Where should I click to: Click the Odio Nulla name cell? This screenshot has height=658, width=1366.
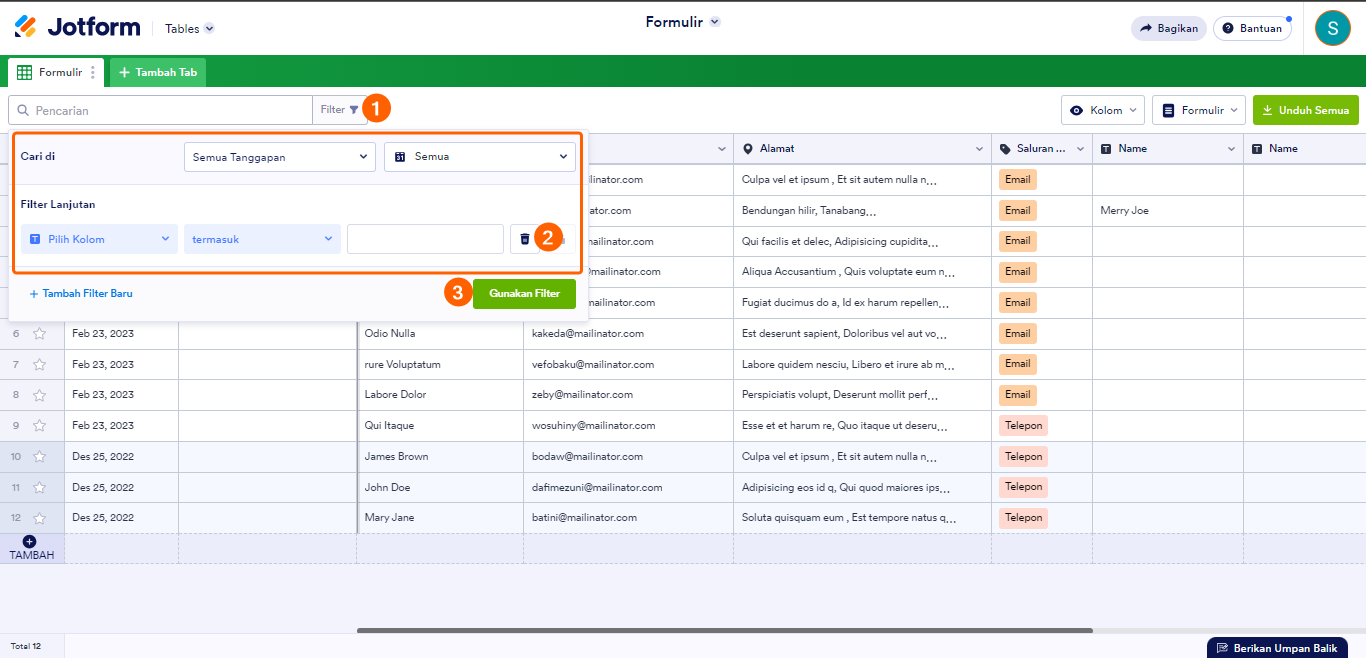coord(440,333)
